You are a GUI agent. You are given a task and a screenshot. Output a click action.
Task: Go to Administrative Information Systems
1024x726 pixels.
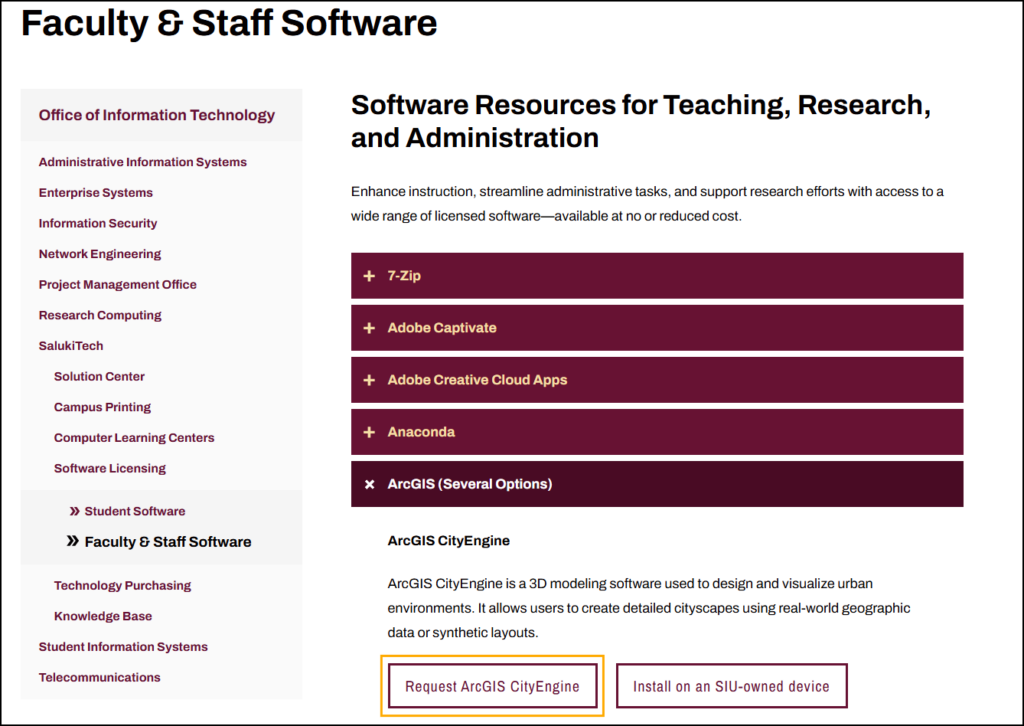click(x=142, y=162)
